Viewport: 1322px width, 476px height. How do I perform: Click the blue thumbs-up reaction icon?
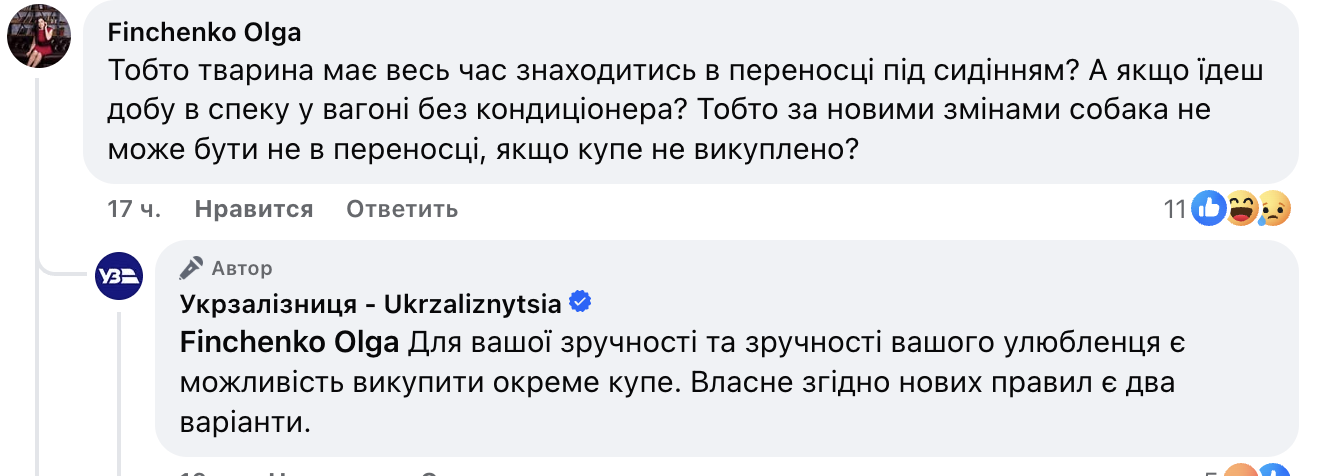[1209, 208]
